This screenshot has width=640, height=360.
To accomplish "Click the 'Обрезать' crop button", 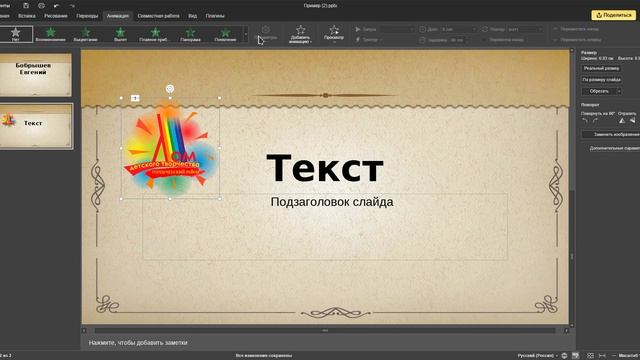I will 598,91.
